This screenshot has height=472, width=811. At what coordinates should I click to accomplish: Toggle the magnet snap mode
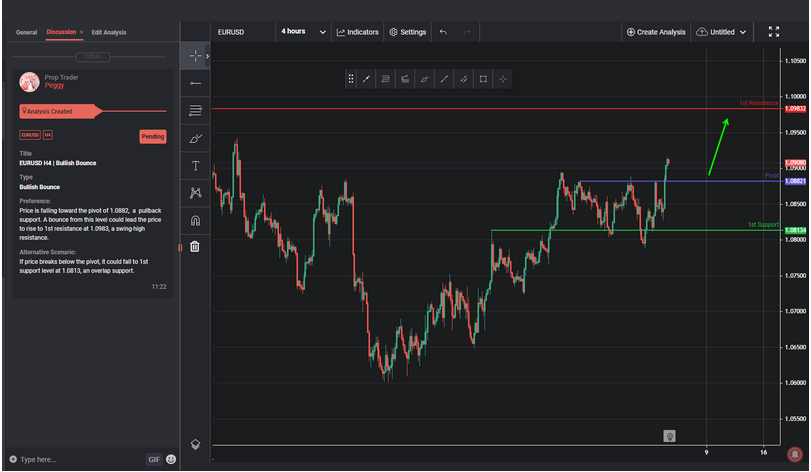195,221
